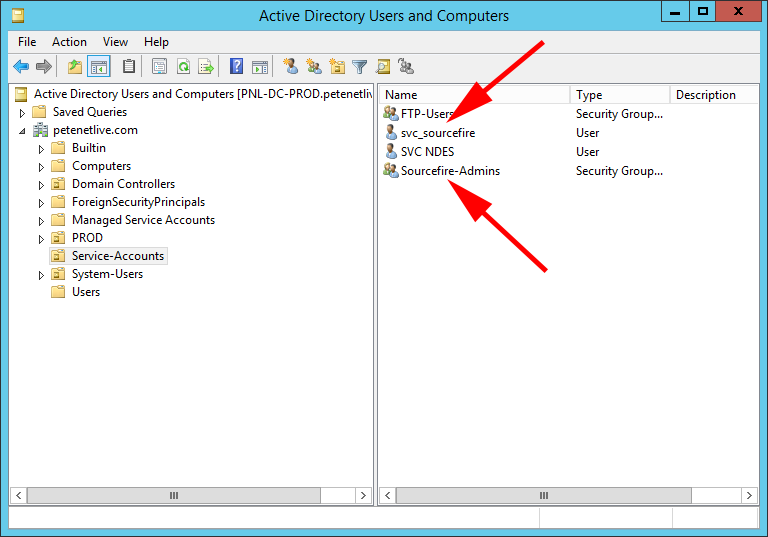Click the Find objects toolbar icon
This screenshot has width=768, height=537.
[x=383, y=66]
